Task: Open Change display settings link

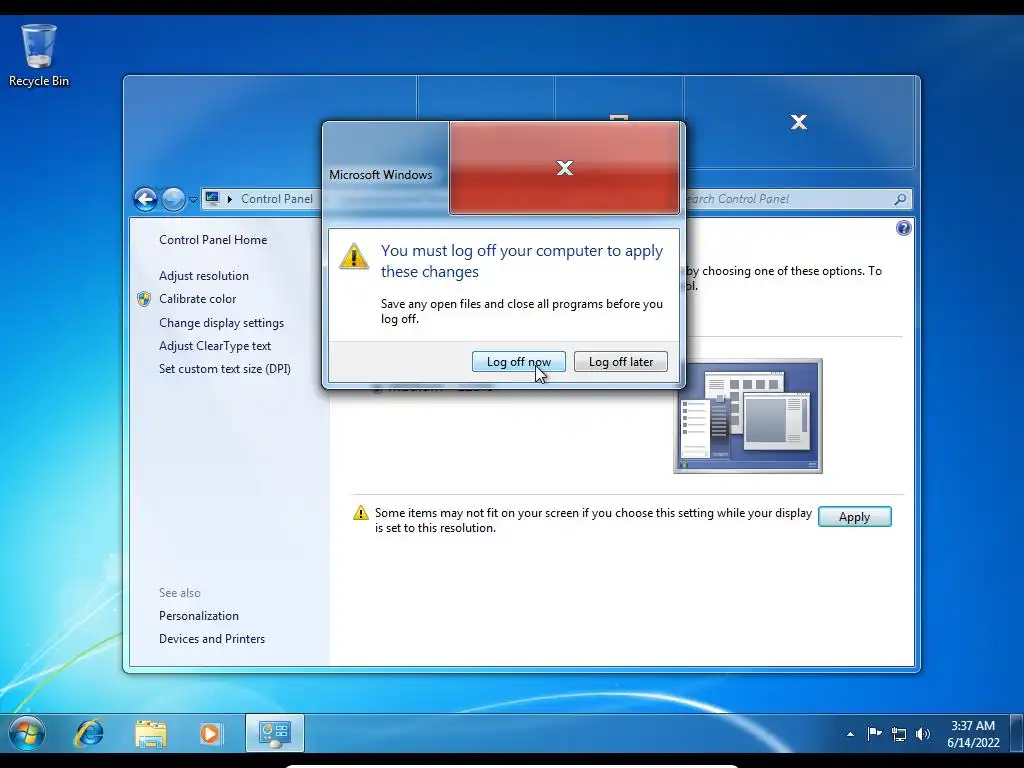Action: coord(221,323)
